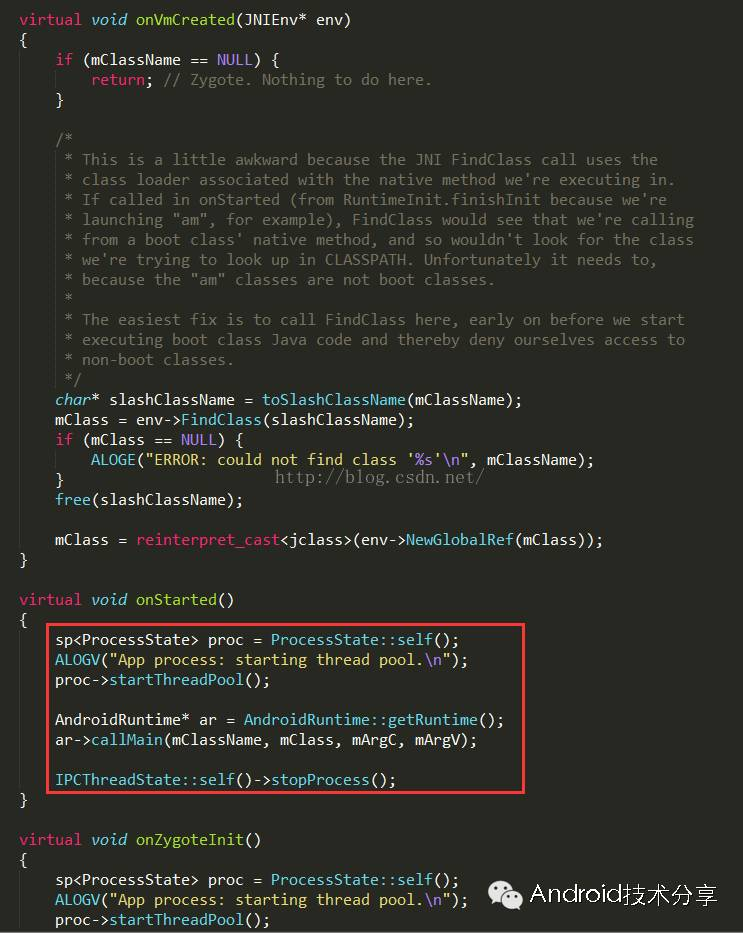Click the onStarted function name
743x933 pixels.
click(x=176, y=599)
